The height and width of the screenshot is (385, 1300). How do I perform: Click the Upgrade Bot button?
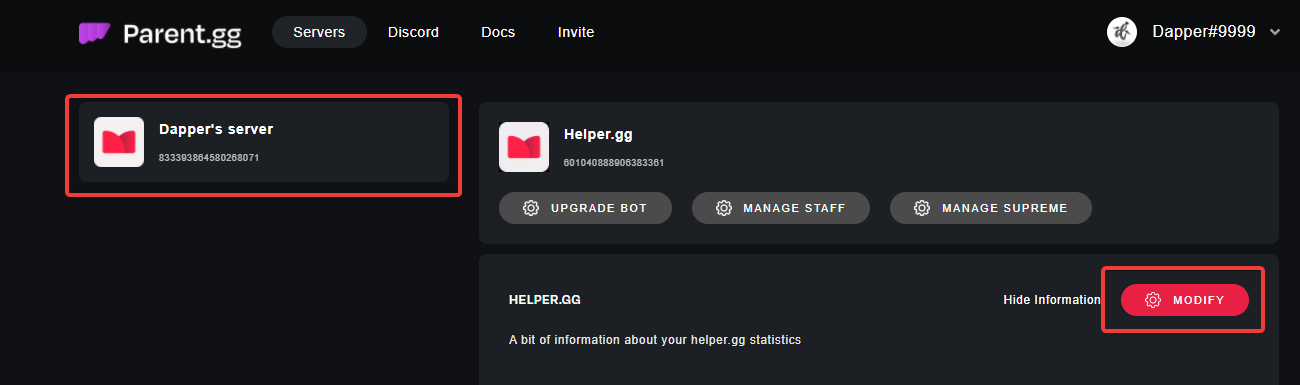(x=585, y=208)
